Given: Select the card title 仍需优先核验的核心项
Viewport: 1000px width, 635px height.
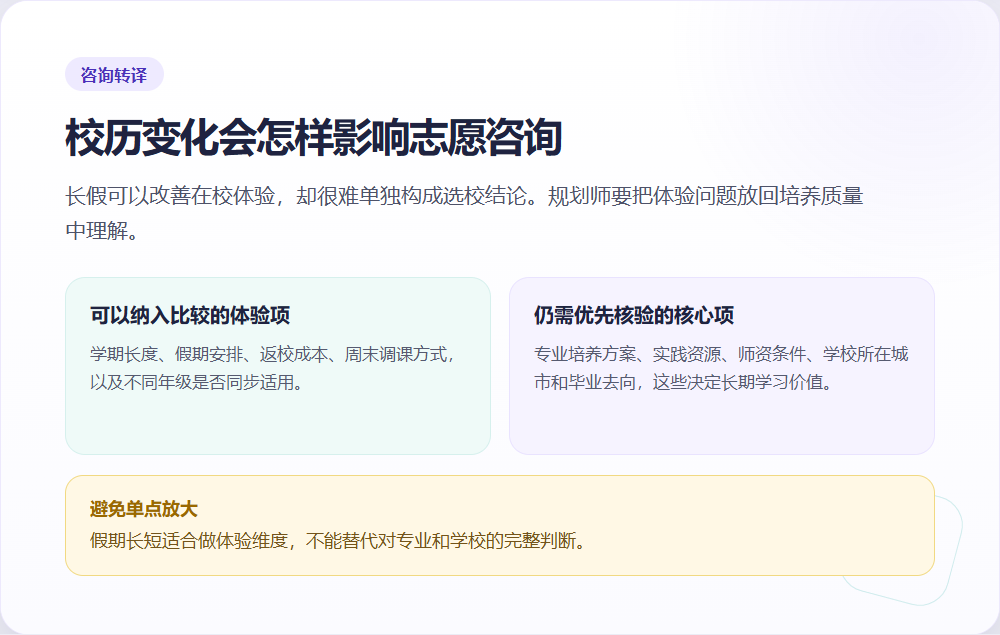Looking at the screenshot, I should [x=634, y=315].
